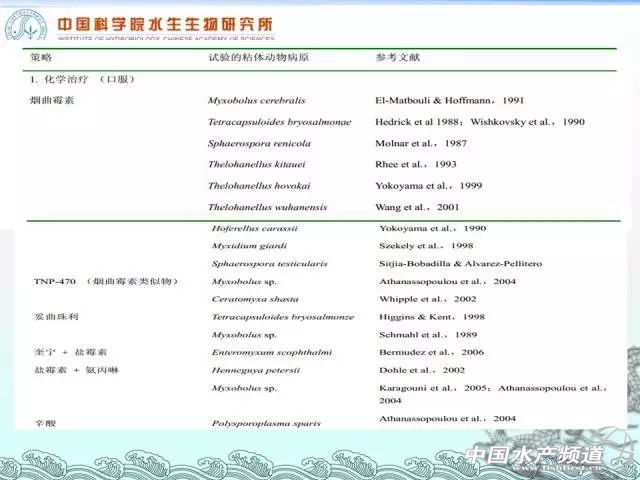Select the 参考文献 column header

(398, 58)
